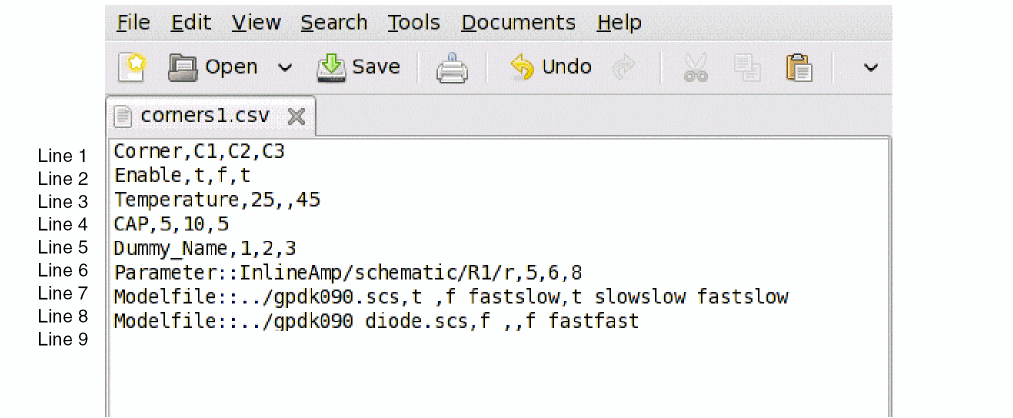The height and width of the screenshot is (418, 1013).
Task: Click the Paste clipboard icon
Action: pos(798,68)
